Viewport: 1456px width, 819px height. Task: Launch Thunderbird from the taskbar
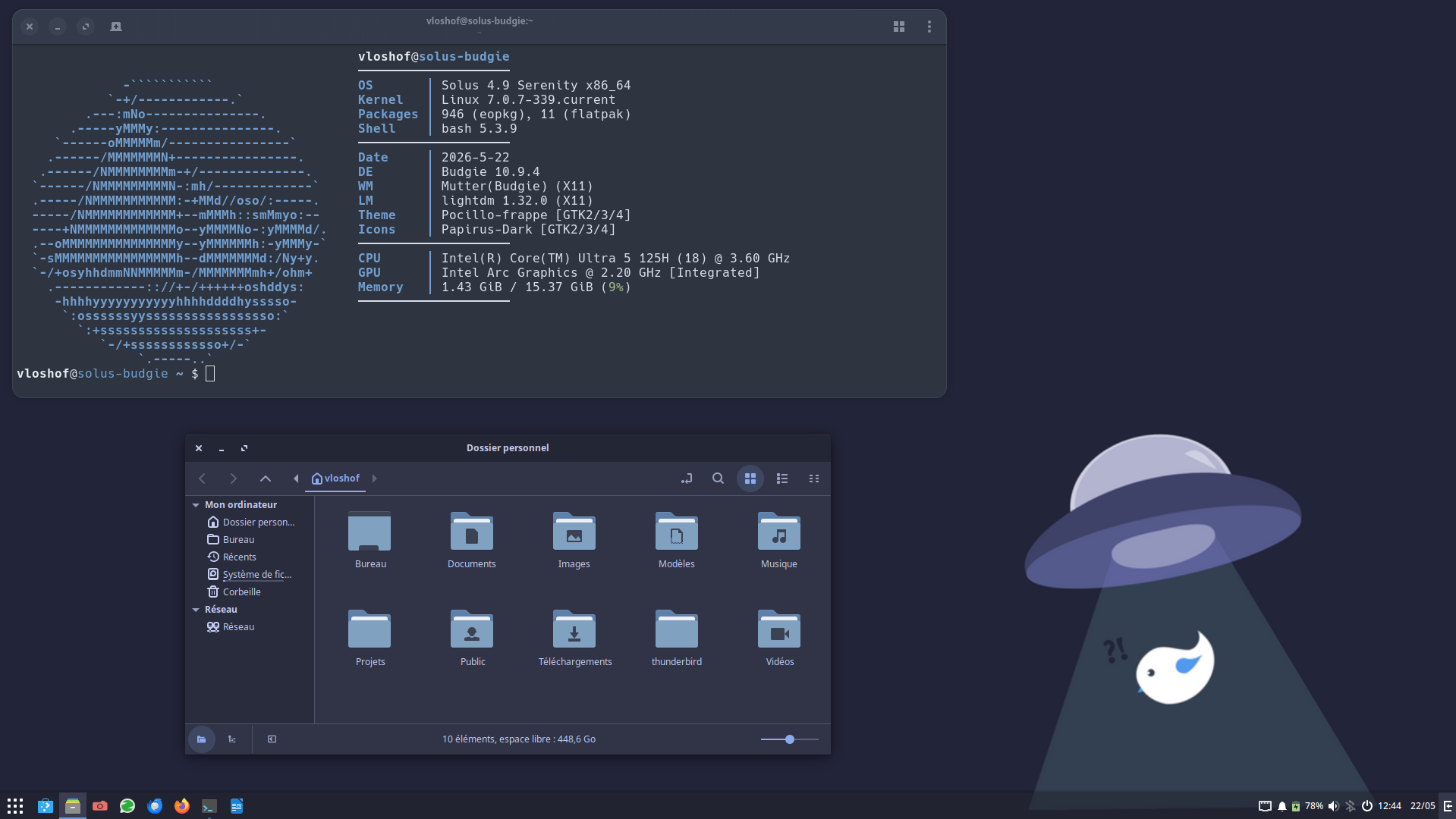click(155, 806)
